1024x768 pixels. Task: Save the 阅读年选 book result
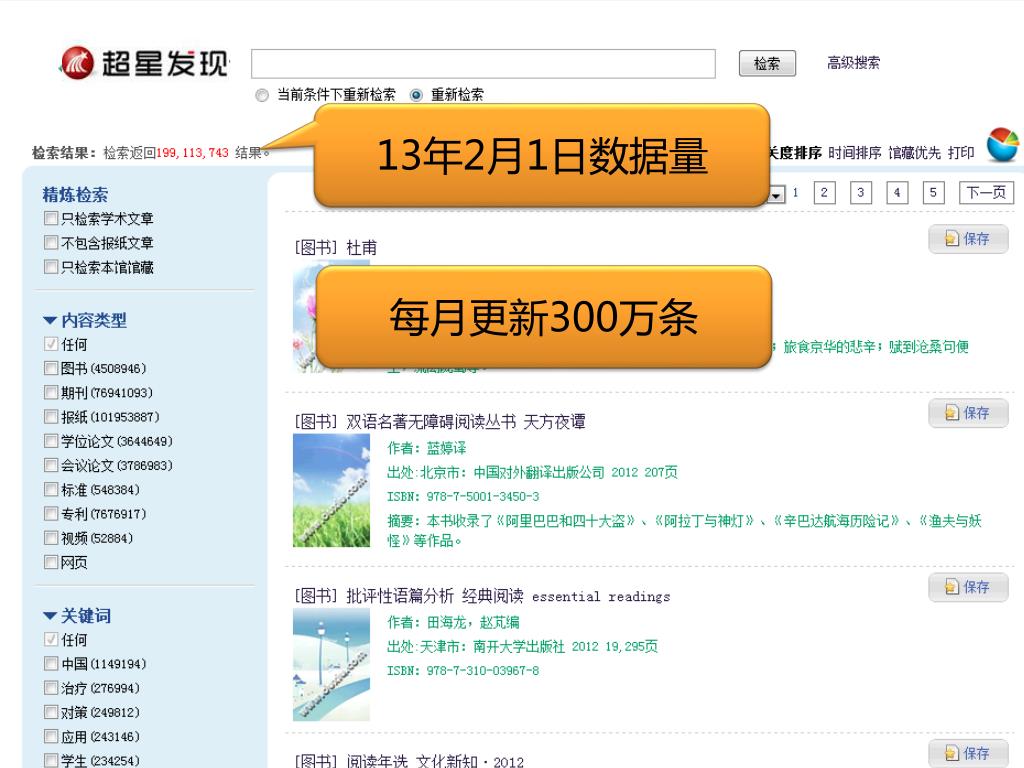tap(968, 753)
